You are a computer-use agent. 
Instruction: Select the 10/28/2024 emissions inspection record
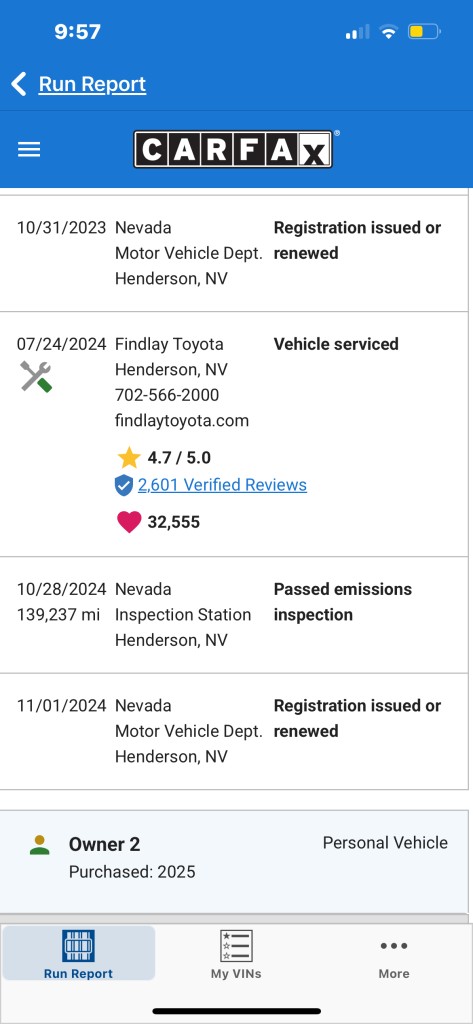[x=234, y=615]
